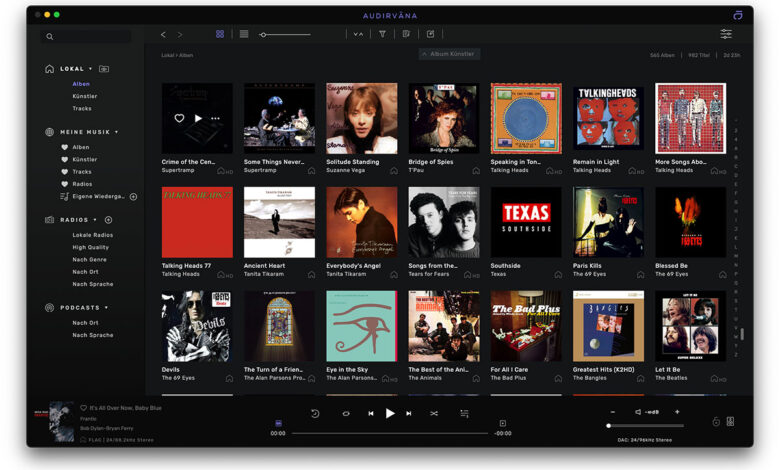This screenshot has height=470, width=780.
Task: Click the Talking Heads artist under Speaking in Ton..
Action: 509,171
